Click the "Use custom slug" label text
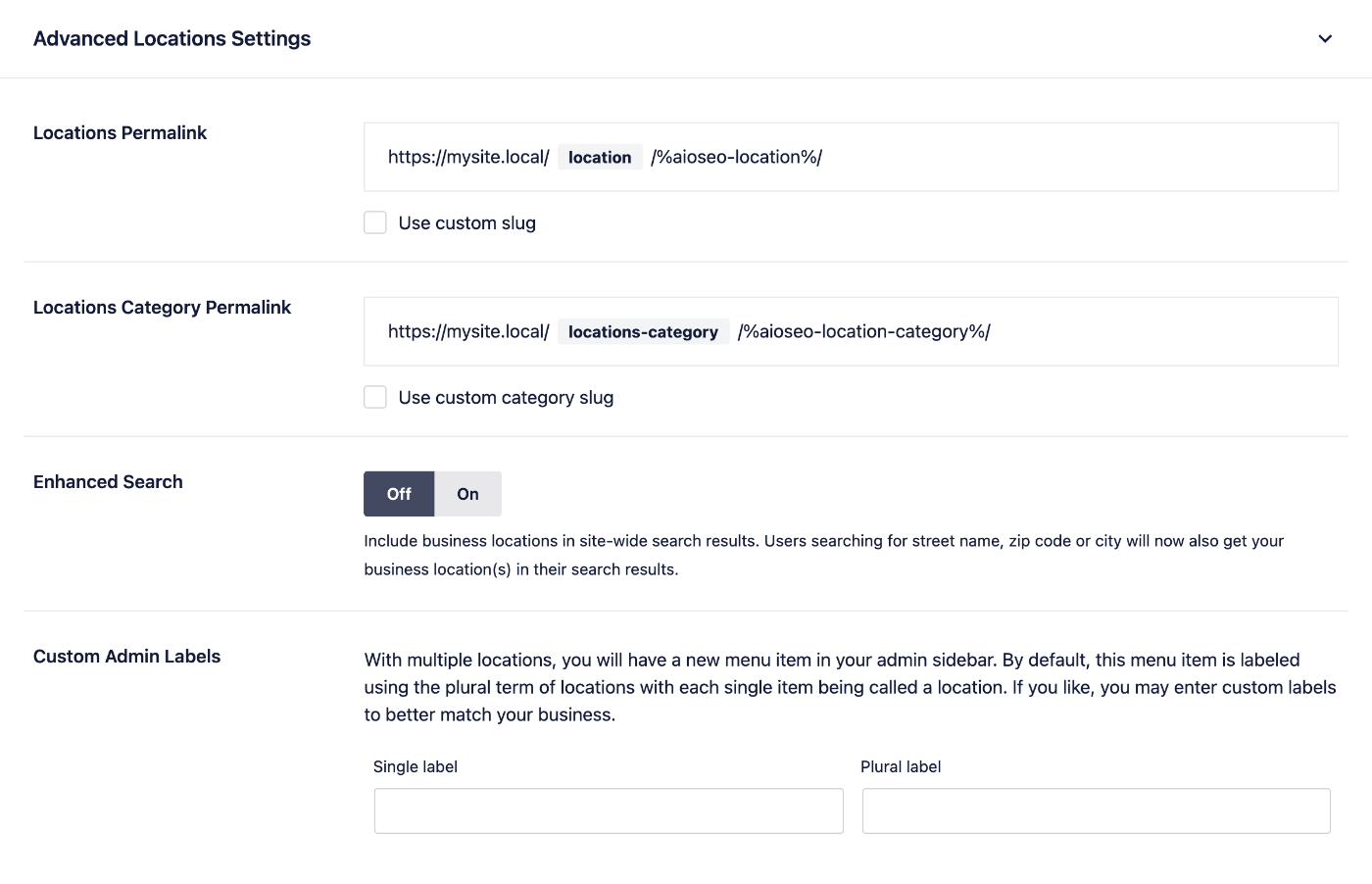The image size is (1372, 884). 466,223
